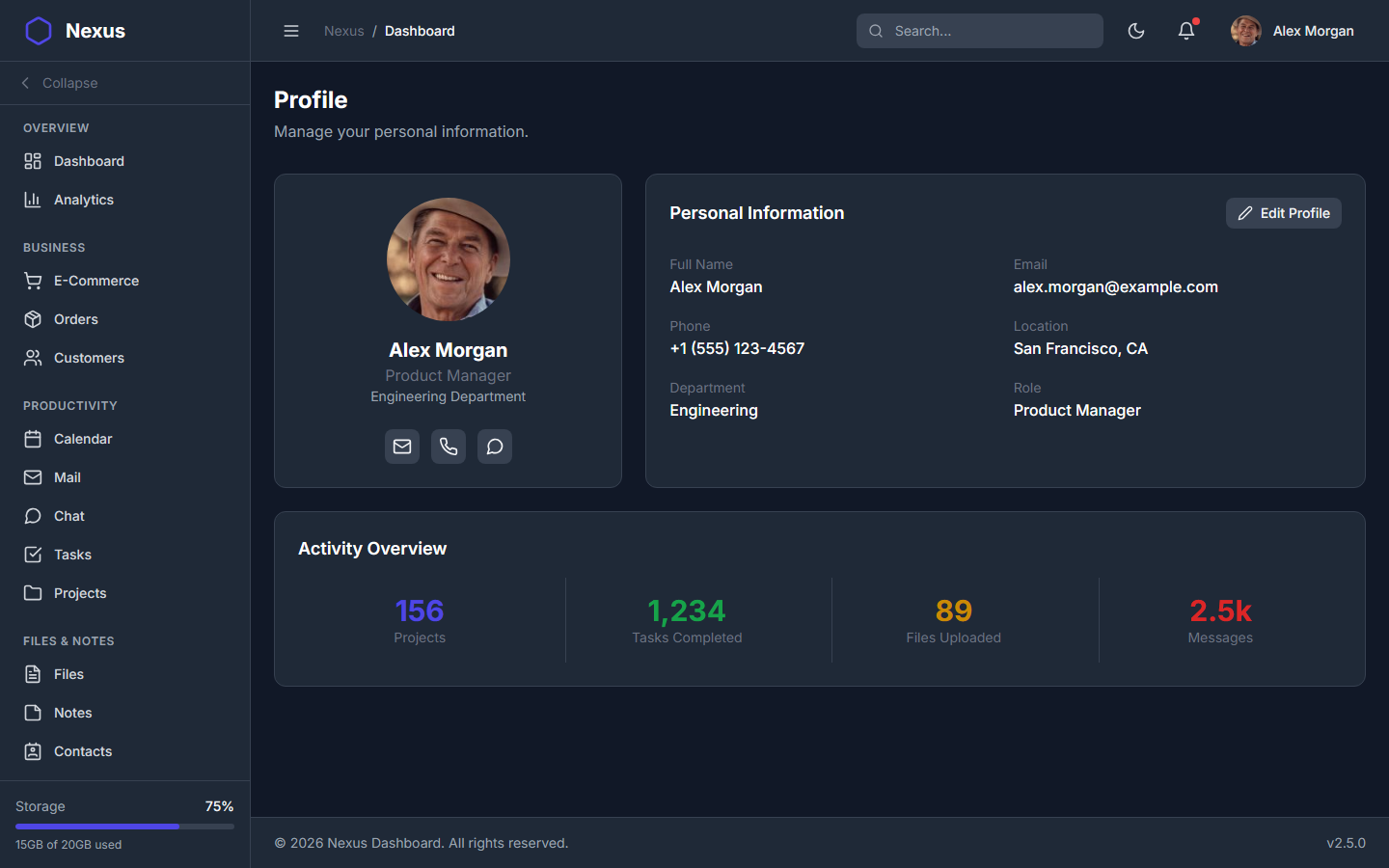
Task: Click the 75% storage percentage
Action: [x=219, y=806]
